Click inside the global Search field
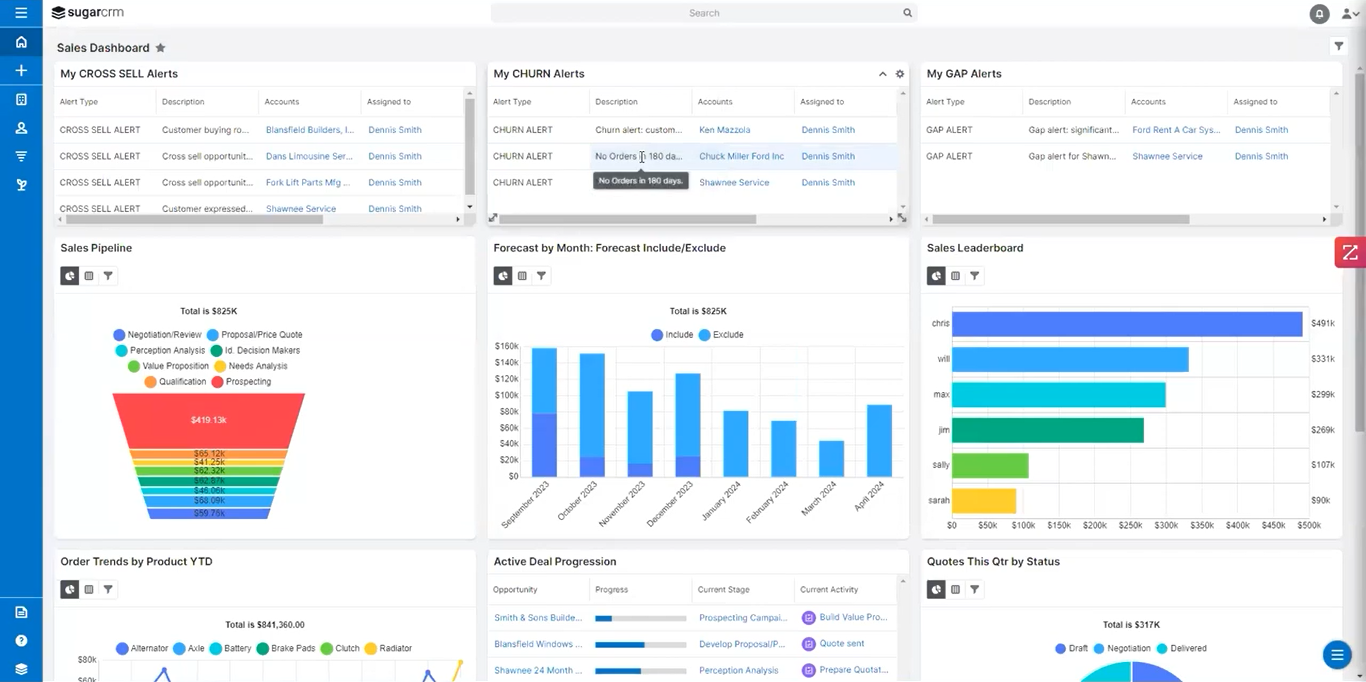1366x682 pixels. tap(704, 13)
